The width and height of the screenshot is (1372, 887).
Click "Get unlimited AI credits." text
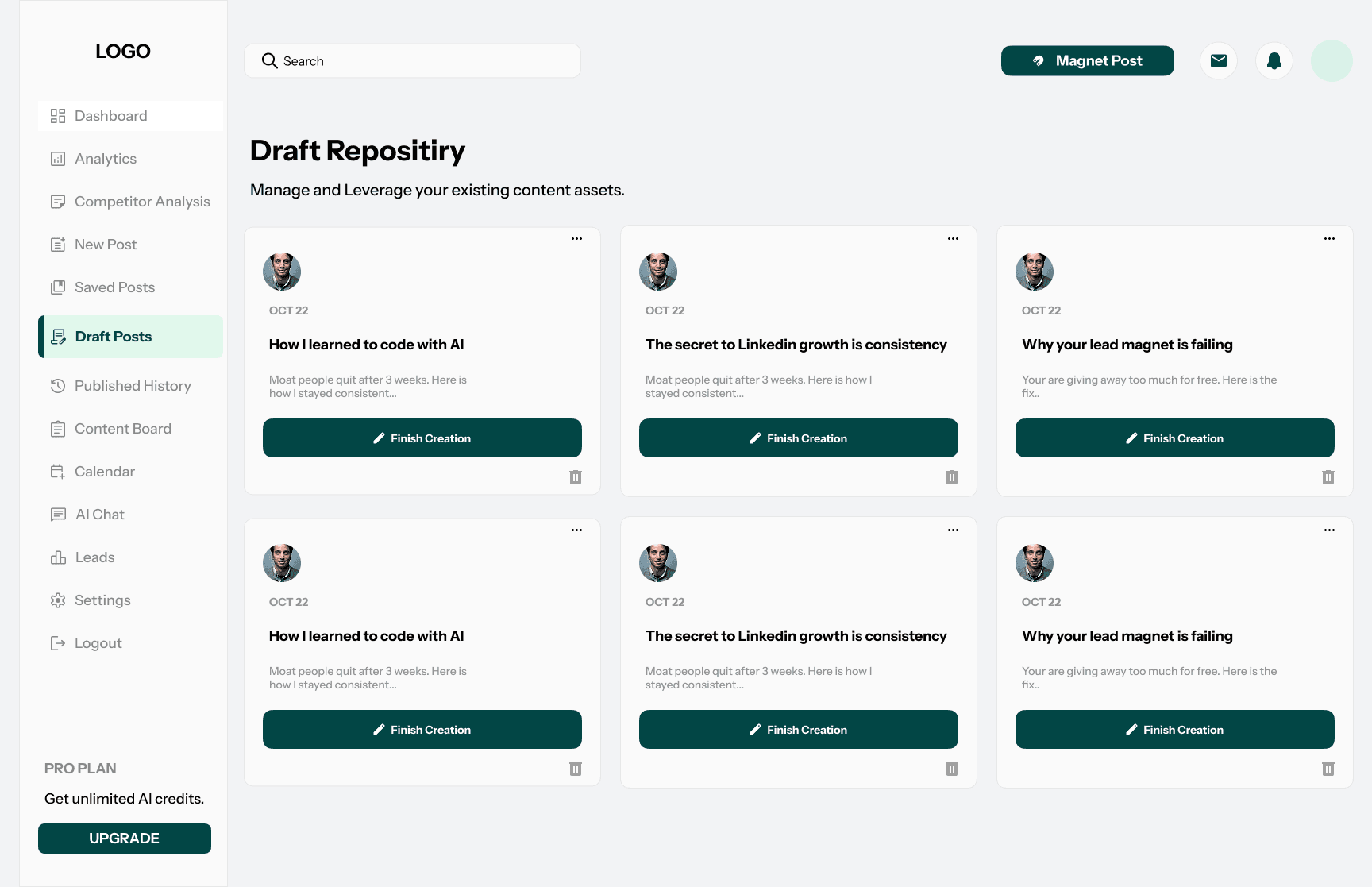point(124,799)
